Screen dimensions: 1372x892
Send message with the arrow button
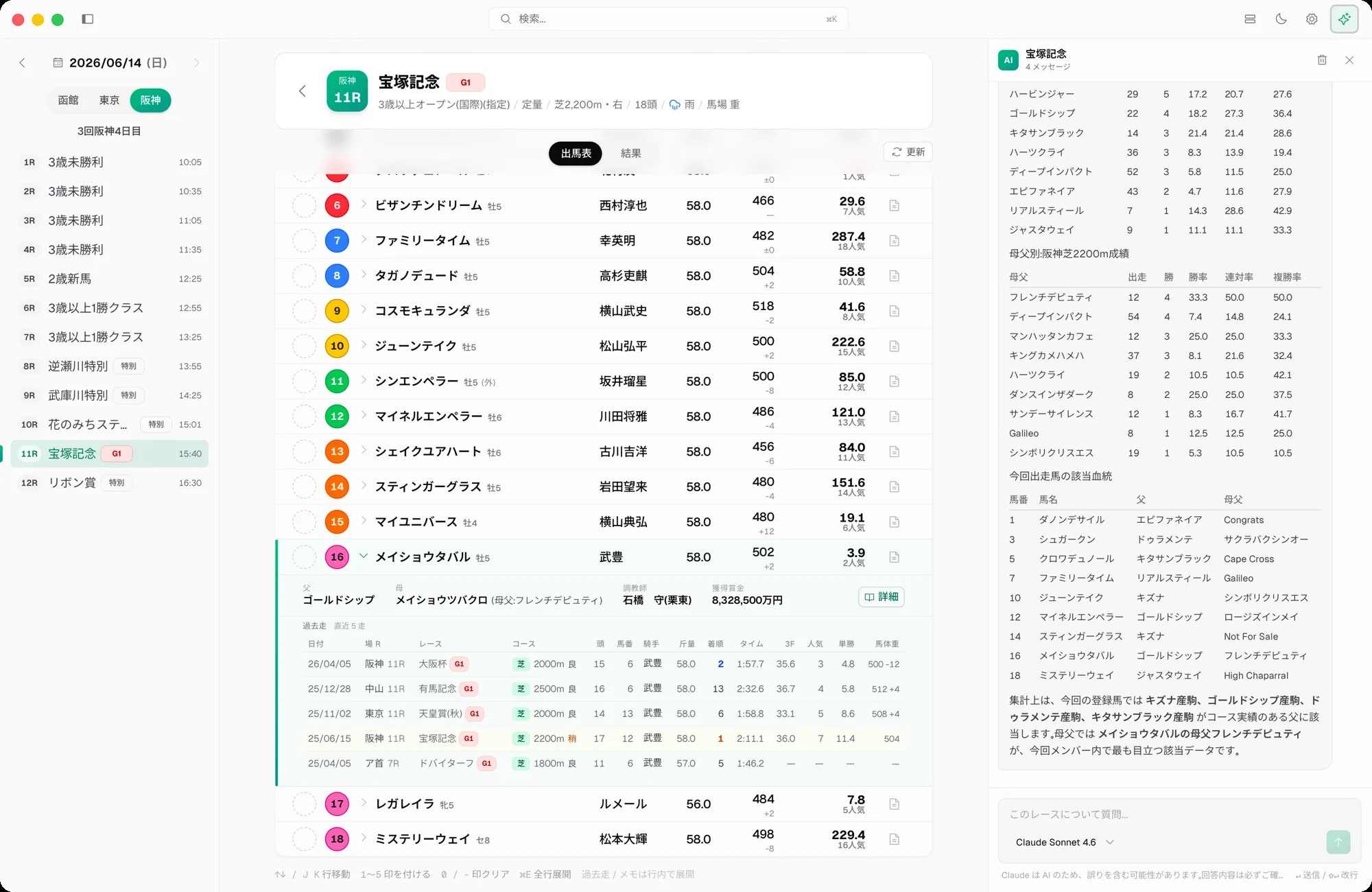tap(1338, 842)
